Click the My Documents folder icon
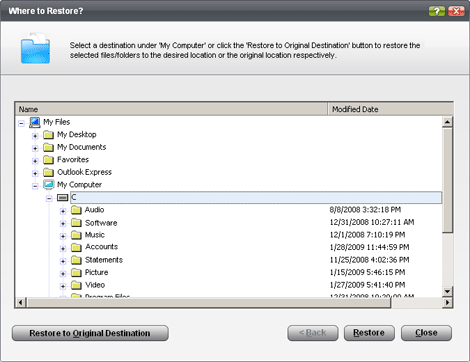470x362 pixels. pos(49,147)
